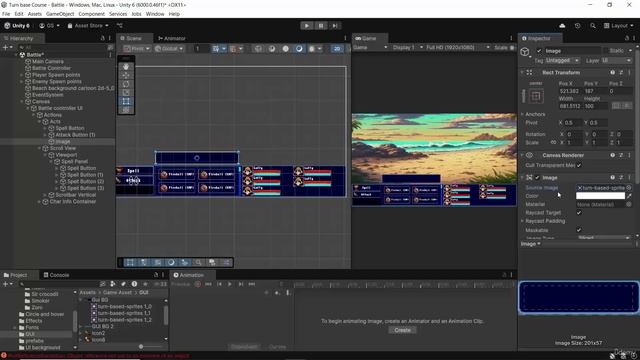Adjust Project icon size slider
The width and height of the screenshot is (640, 360).
[141, 347]
